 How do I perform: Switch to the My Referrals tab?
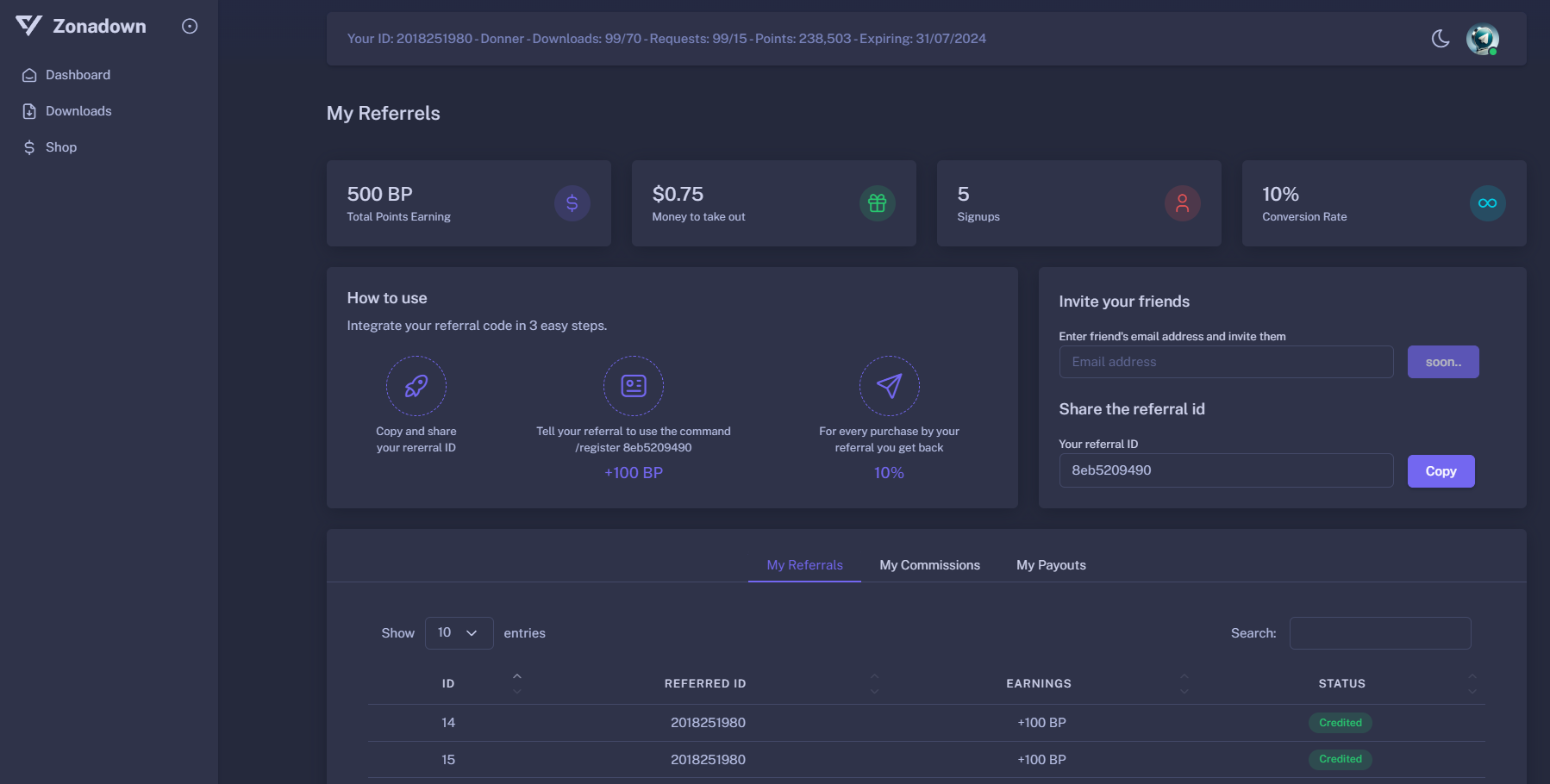point(805,565)
